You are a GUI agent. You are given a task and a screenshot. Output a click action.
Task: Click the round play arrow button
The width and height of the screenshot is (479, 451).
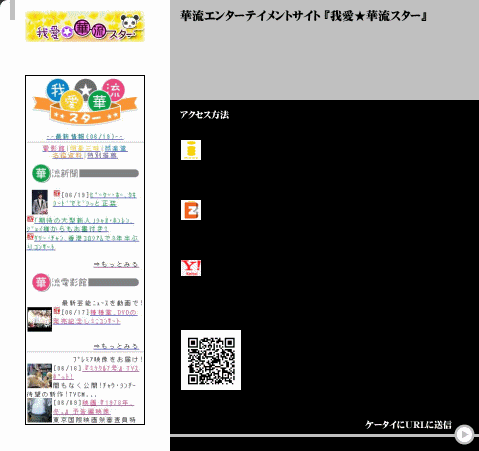464,434
